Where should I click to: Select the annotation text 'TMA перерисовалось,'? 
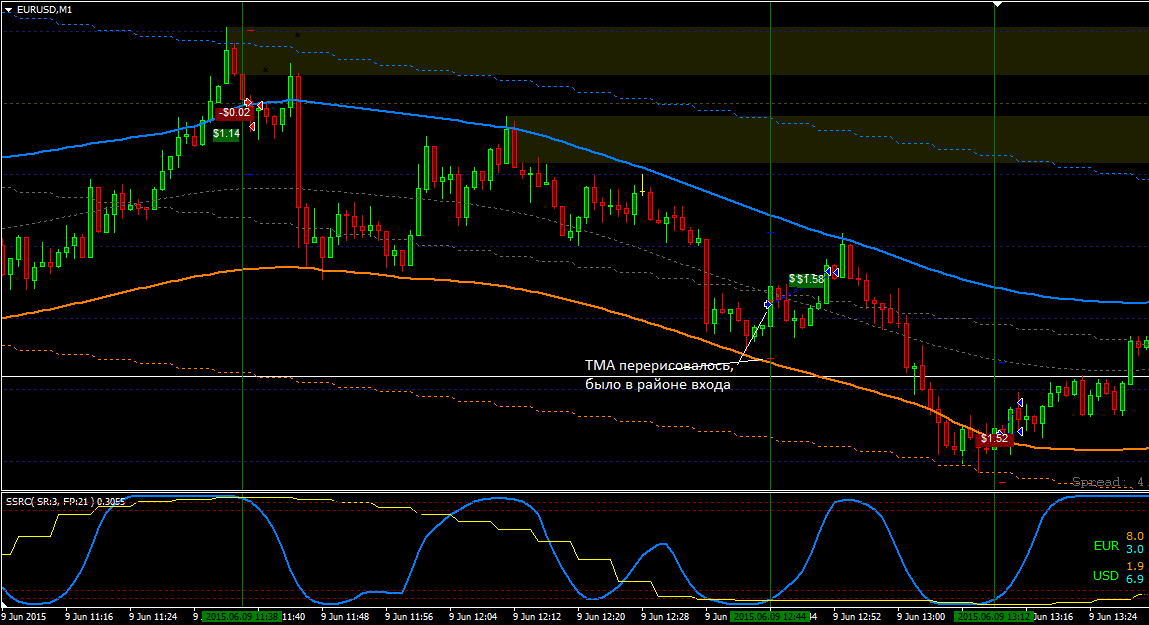tap(659, 366)
